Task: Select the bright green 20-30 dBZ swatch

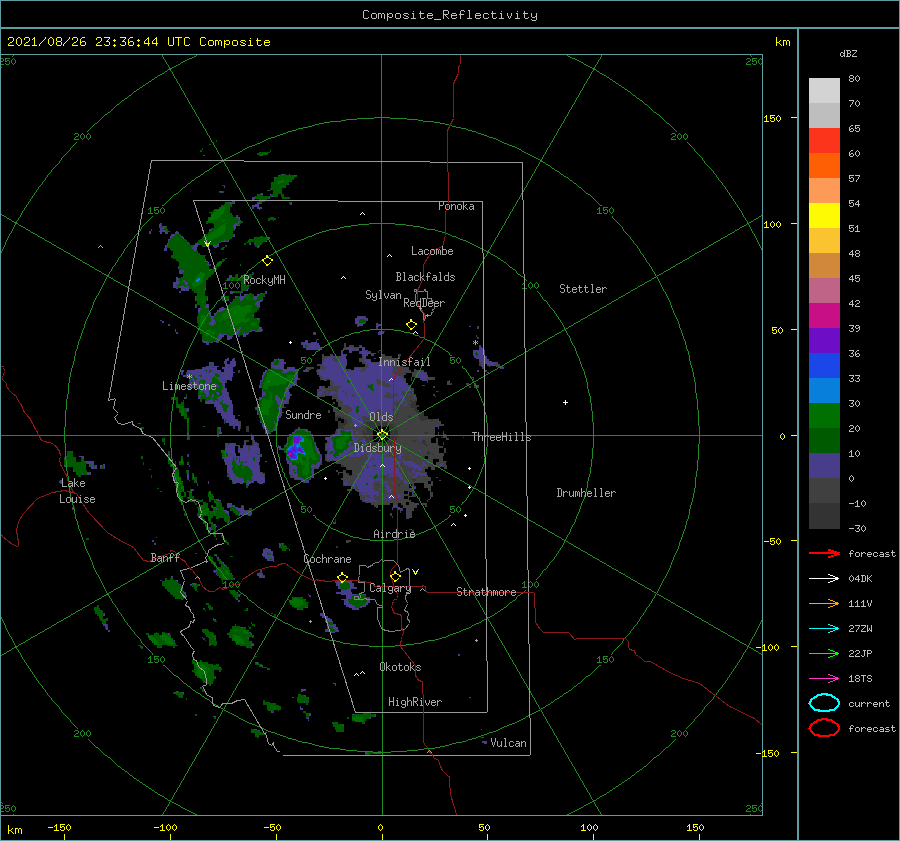Action: pos(824,416)
